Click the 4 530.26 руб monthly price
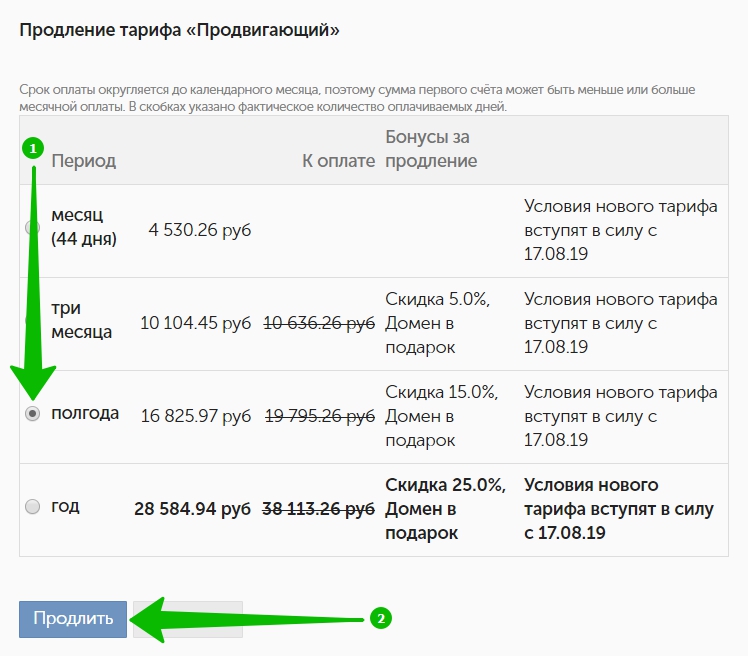This screenshot has width=748, height=656. click(x=199, y=230)
